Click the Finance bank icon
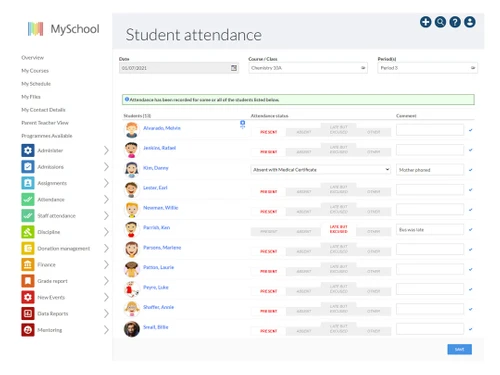This screenshot has height=375, width=500. [x=28, y=265]
